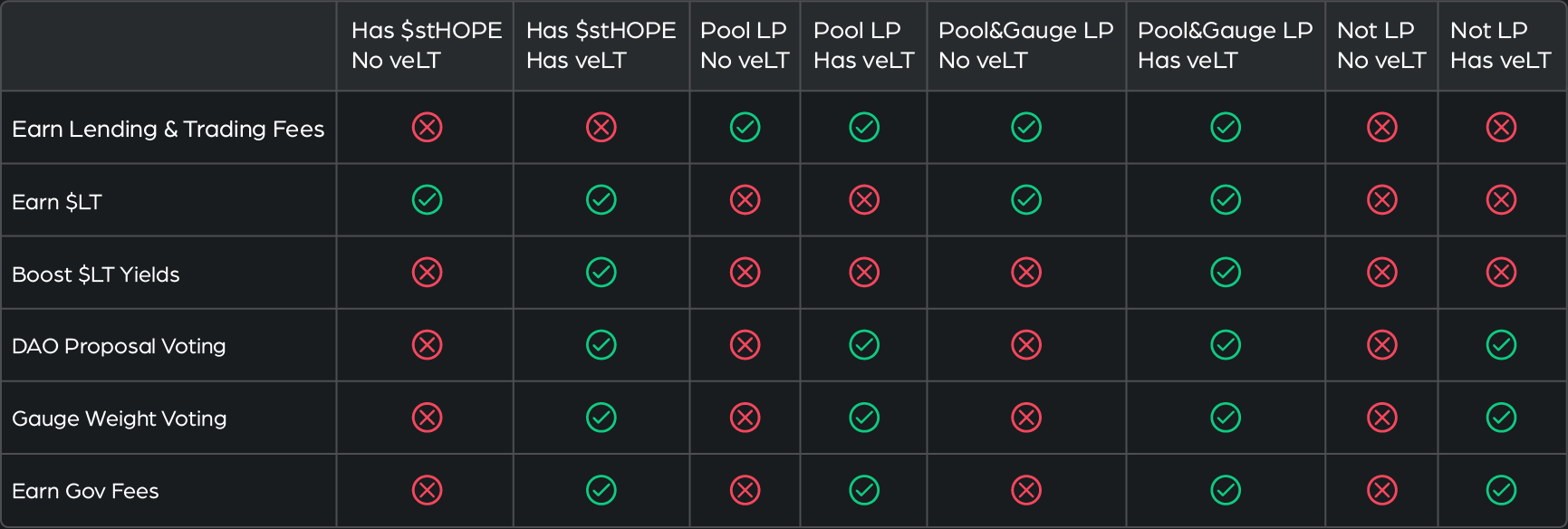The image size is (1568, 529).
Task: Click the red cross for Earn Lending & Trading Fees under Not LP Has veLT
Action: [1502, 128]
